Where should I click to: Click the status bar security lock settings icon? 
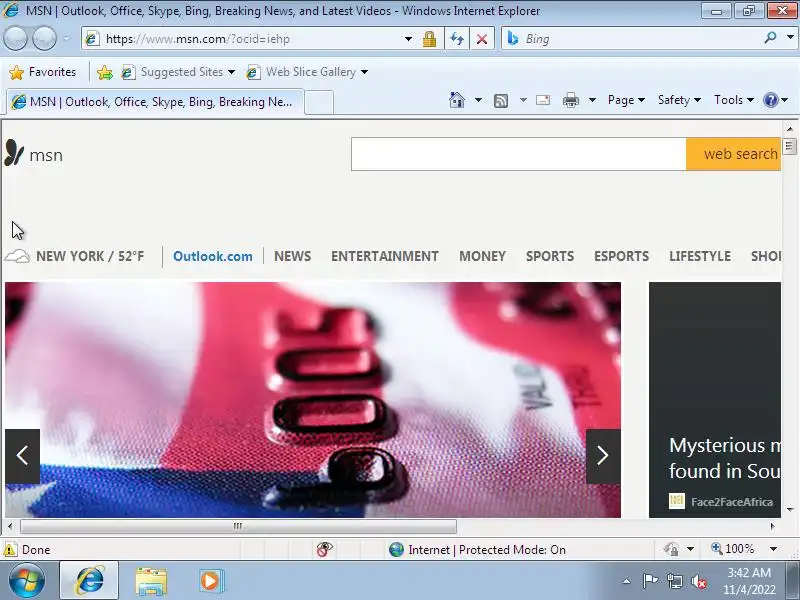point(671,549)
